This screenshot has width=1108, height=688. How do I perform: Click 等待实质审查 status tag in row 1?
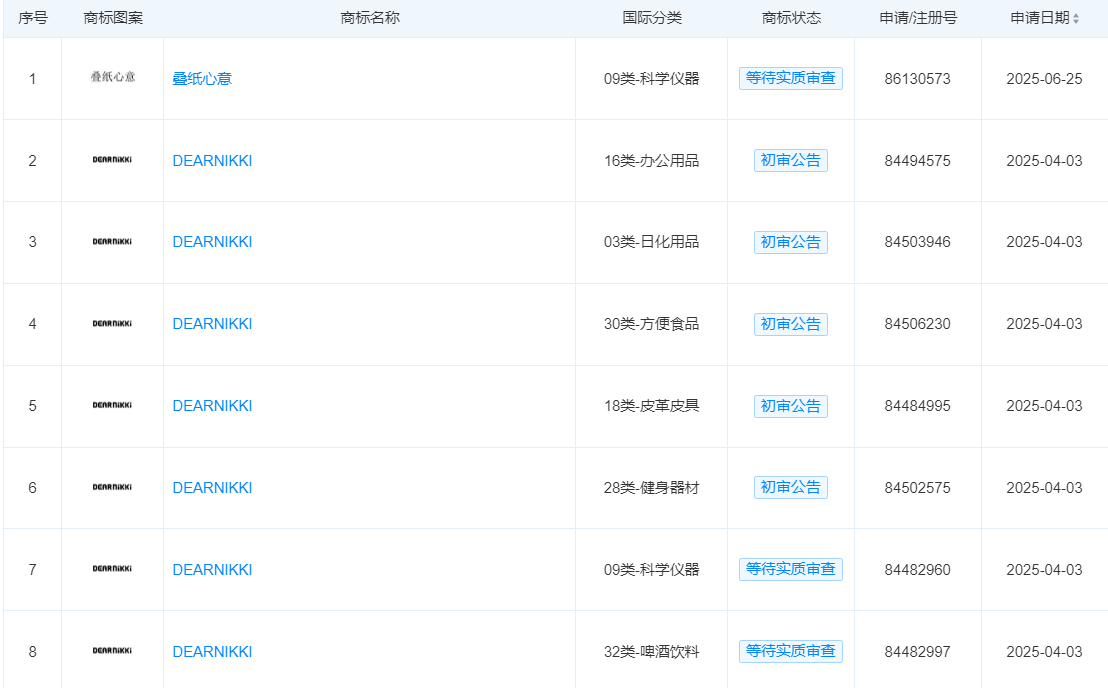(x=791, y=78)
